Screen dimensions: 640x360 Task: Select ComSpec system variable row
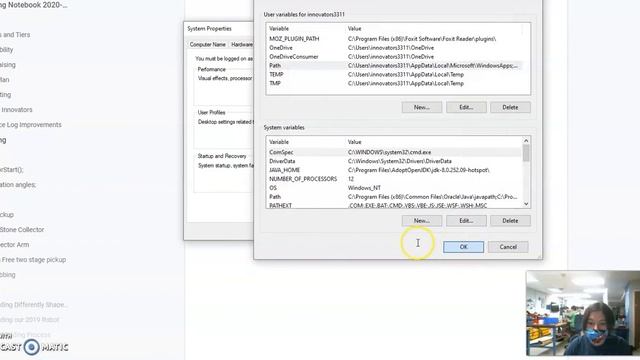point(394,152)
